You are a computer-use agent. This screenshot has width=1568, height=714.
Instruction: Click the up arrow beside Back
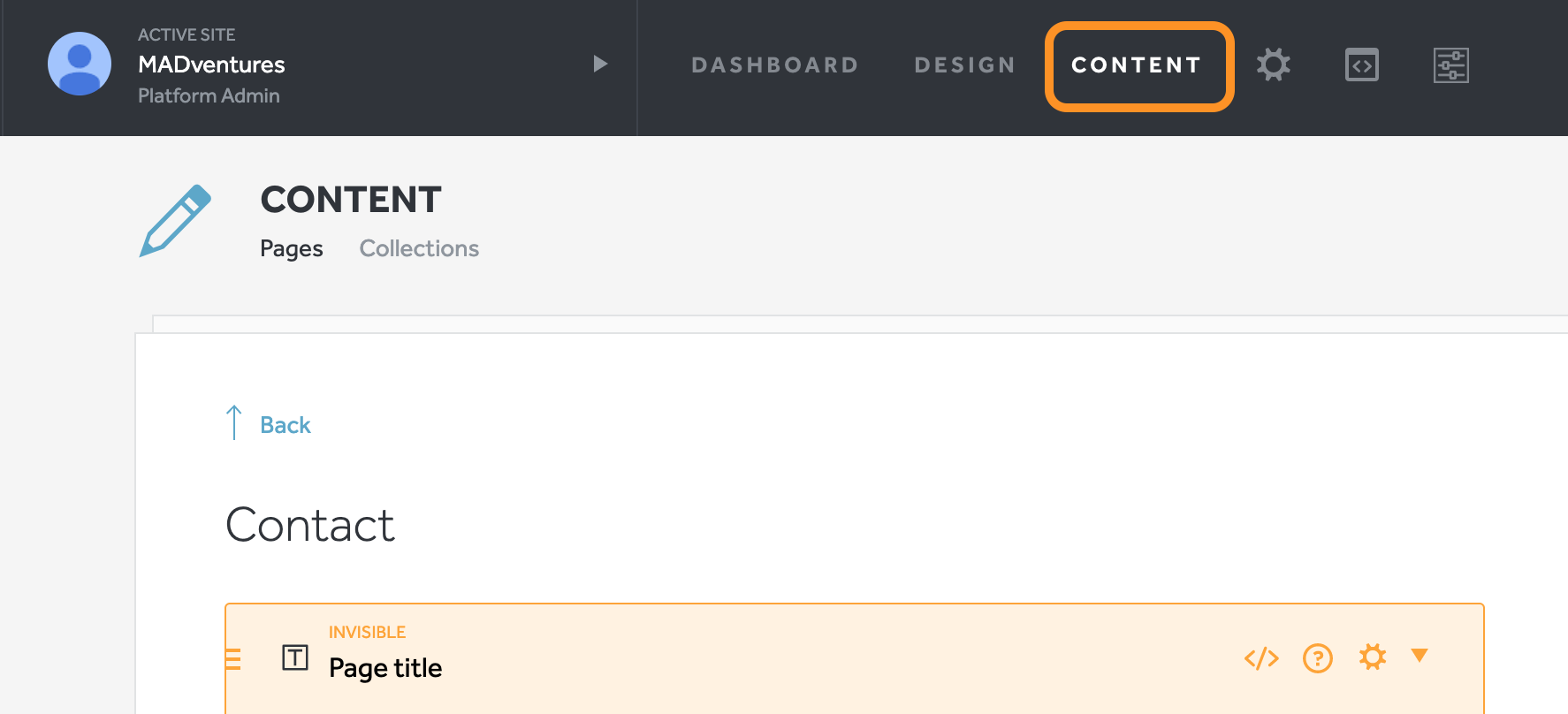click(233, 422)
